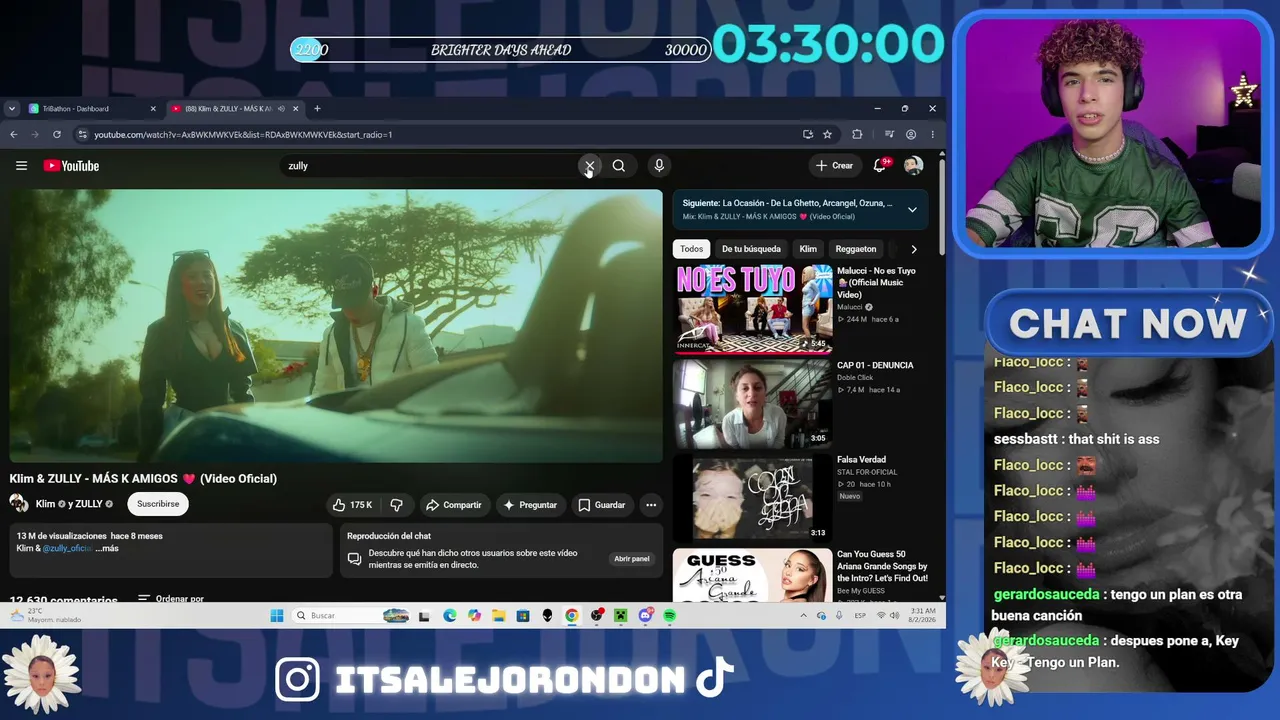The image size is (1280, 720).
Task: Click the Brighter Days Ahead goal progress bar
Action: point(500,50)
